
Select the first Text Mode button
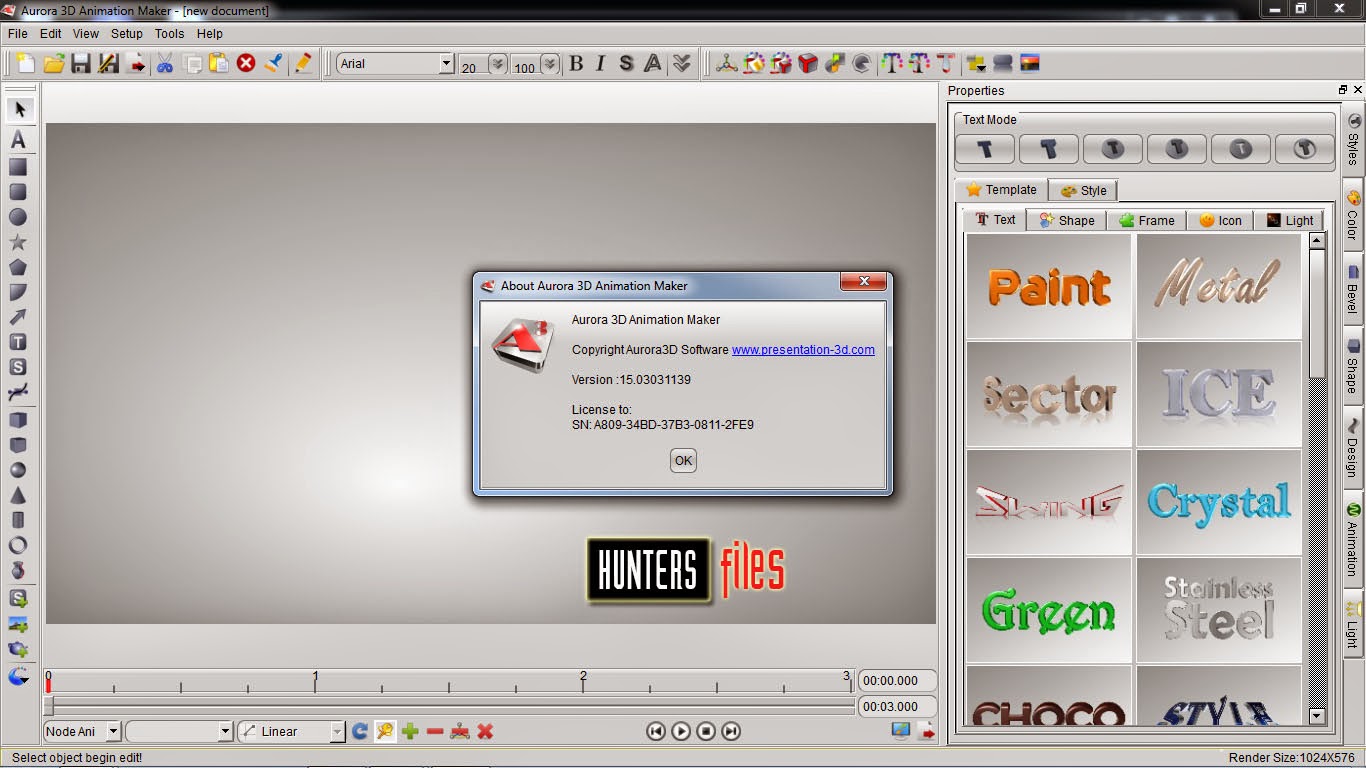point(985,149)
